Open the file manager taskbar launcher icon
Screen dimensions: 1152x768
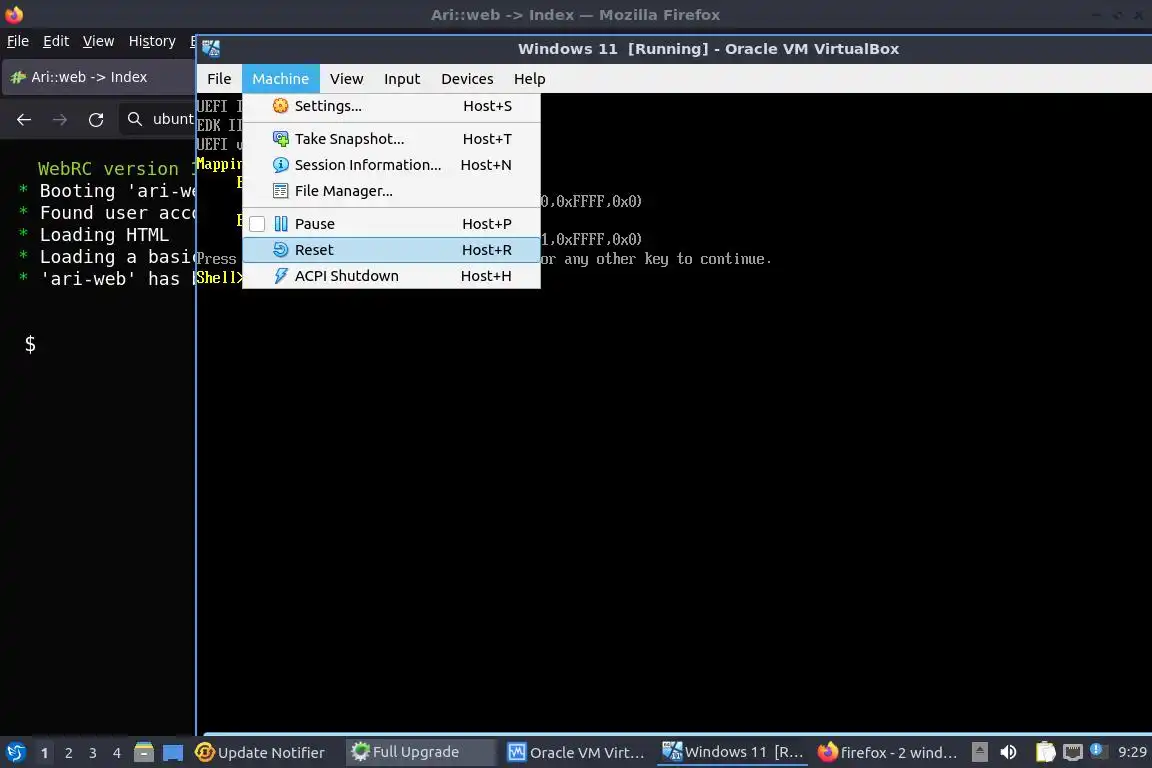pyautogui.click(x=144, y=752)
